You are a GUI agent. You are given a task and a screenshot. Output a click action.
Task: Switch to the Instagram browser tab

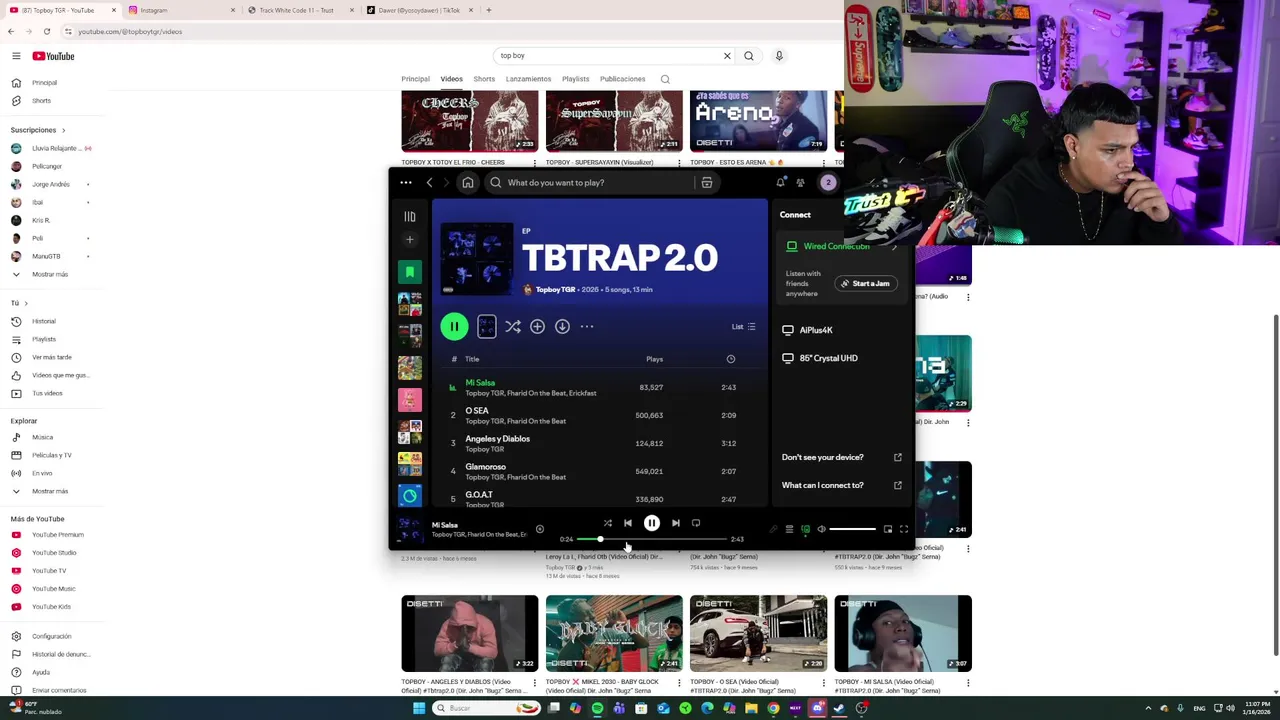click(x=182, y=10)
